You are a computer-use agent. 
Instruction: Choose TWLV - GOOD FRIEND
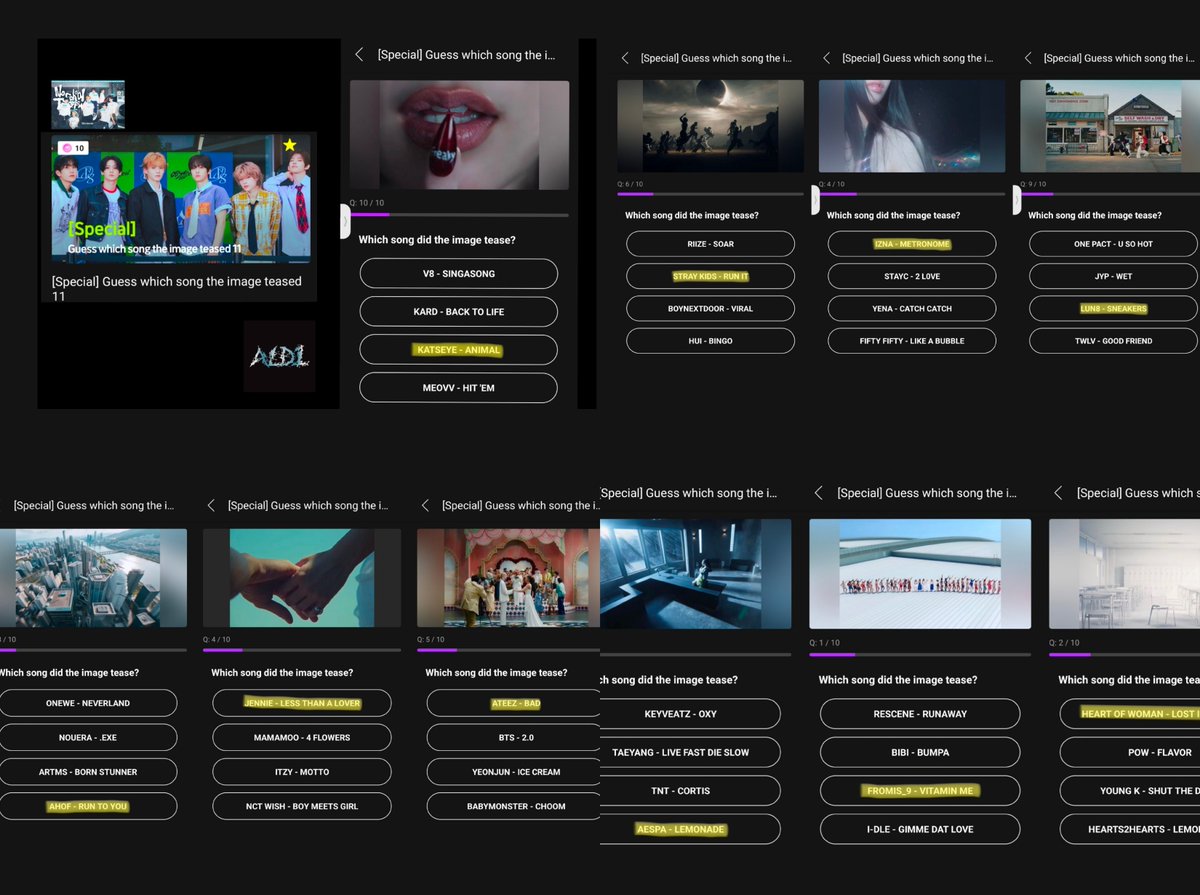tap(1113, 341)
